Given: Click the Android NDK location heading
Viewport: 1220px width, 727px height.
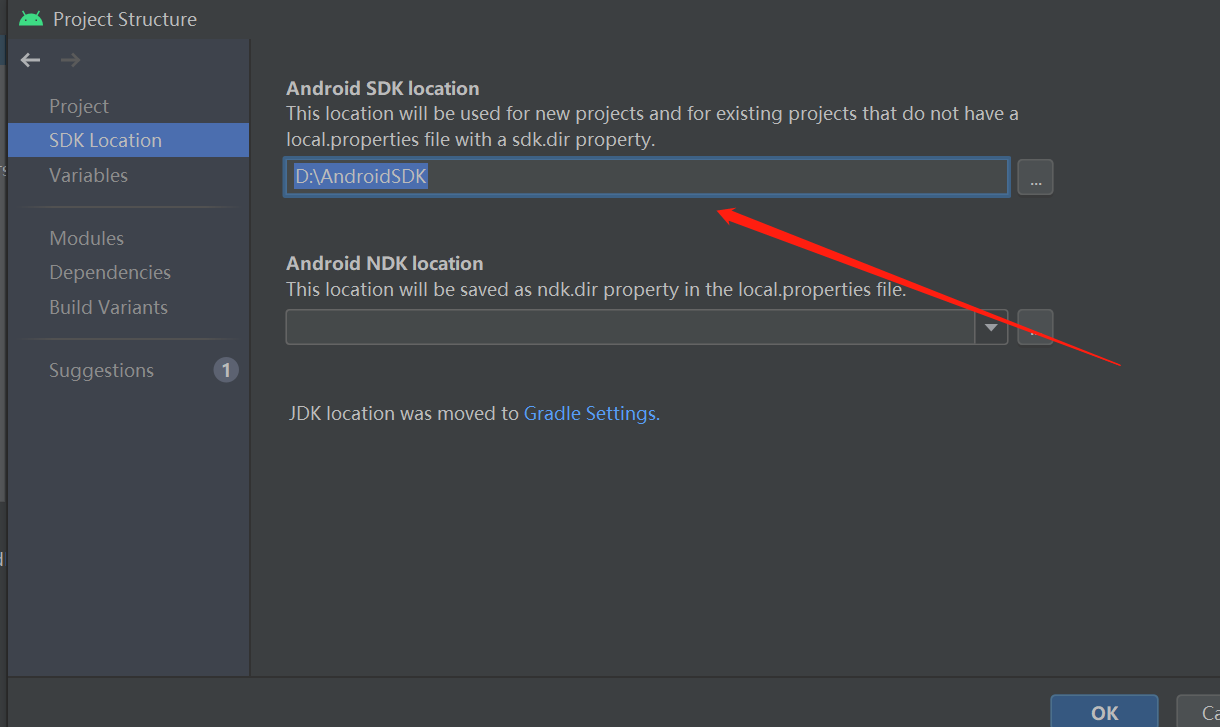Looking at the screenshot, I should [x=385, y=263].
